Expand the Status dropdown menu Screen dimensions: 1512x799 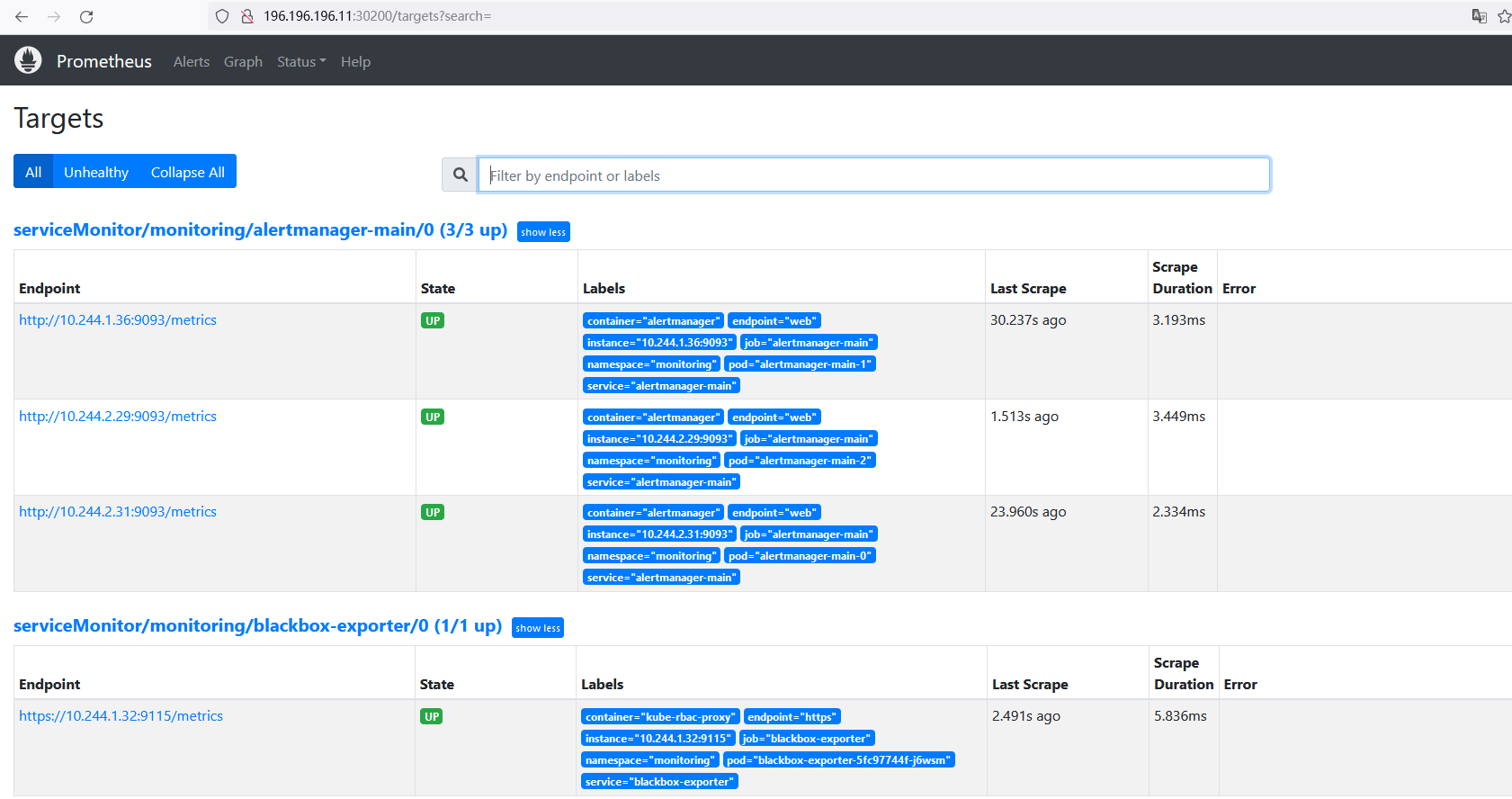[x=301, y=61]
